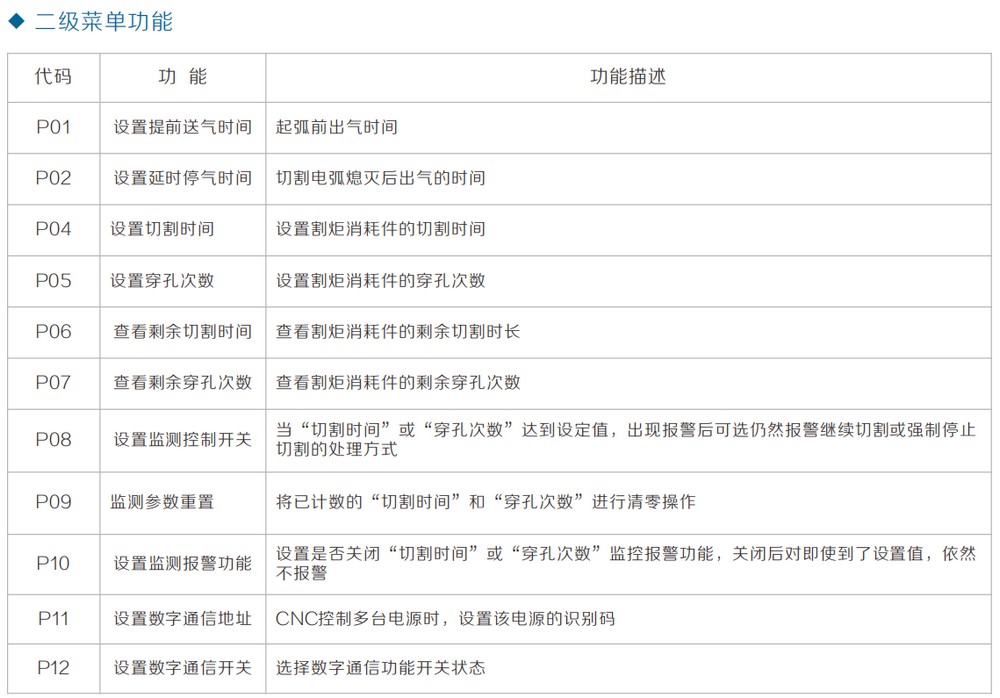
Task: Select the 功能 column header
Action: pos(183,77)
